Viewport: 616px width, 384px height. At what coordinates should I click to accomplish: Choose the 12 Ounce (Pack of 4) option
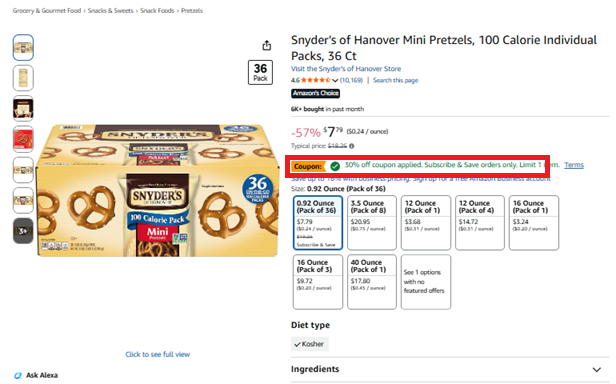pyautogui.click(x=480, y=222)
